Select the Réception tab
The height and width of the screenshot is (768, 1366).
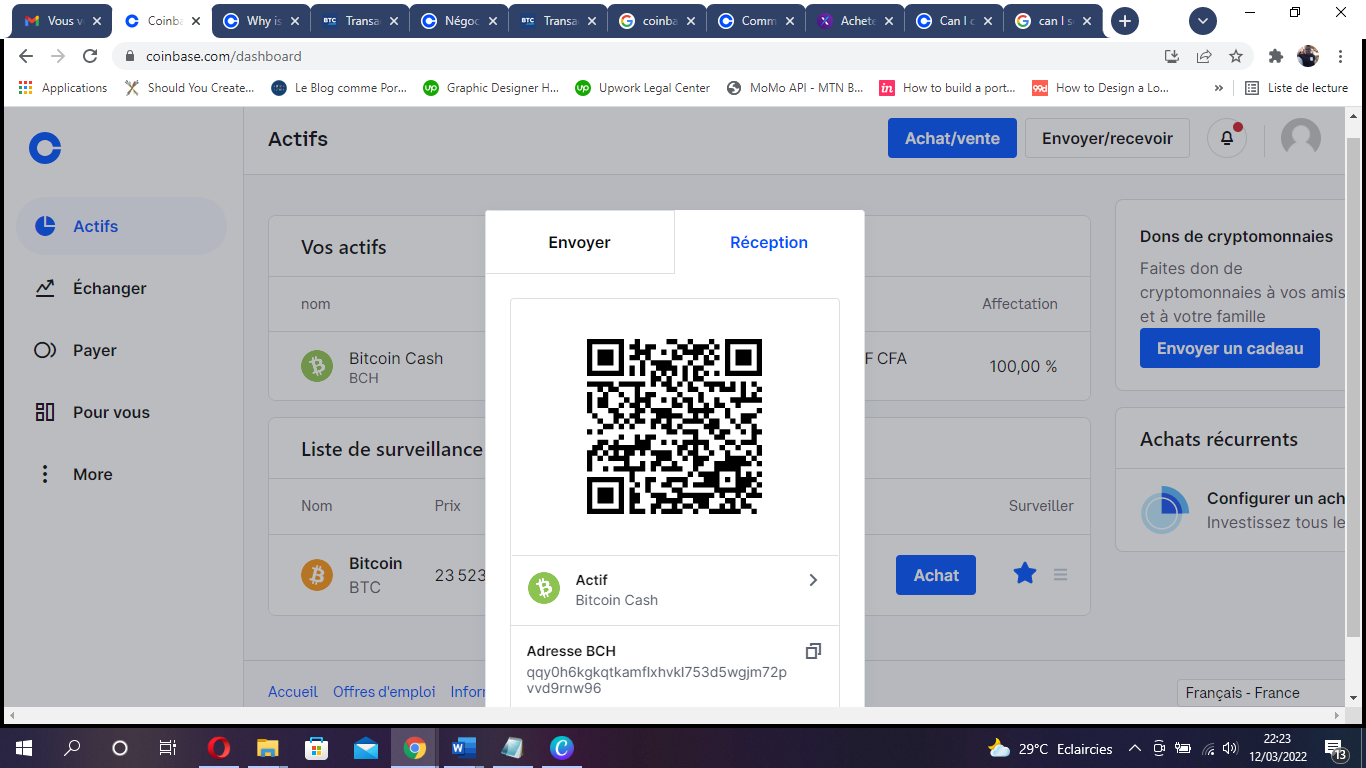[769, 242]
